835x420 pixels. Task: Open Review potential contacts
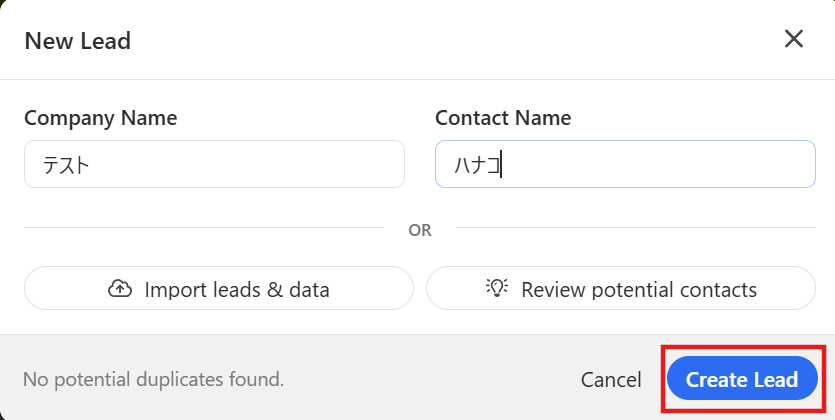[x=620, y=289]
